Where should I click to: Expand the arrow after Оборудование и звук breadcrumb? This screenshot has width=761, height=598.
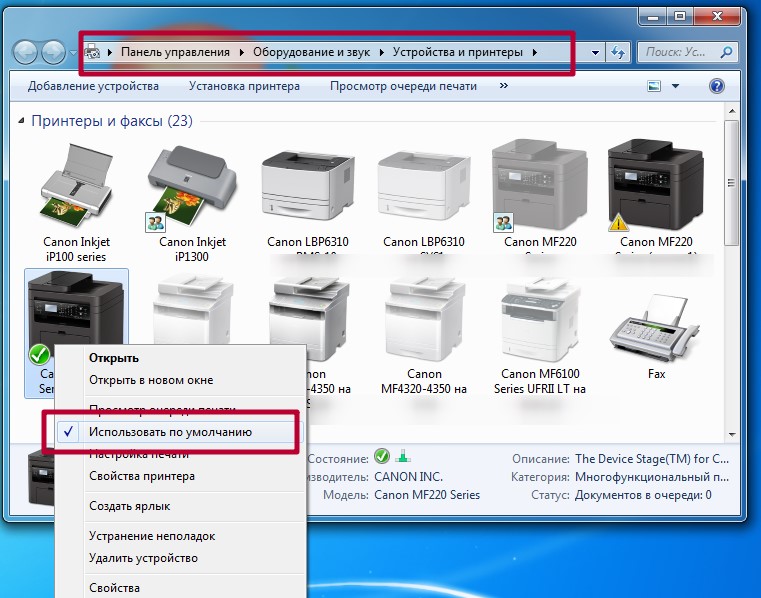click(x=381, y=52)
